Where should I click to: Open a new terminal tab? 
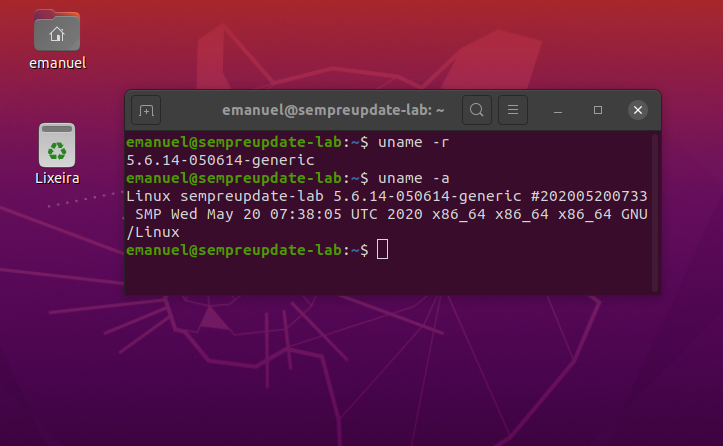[146, 109]
